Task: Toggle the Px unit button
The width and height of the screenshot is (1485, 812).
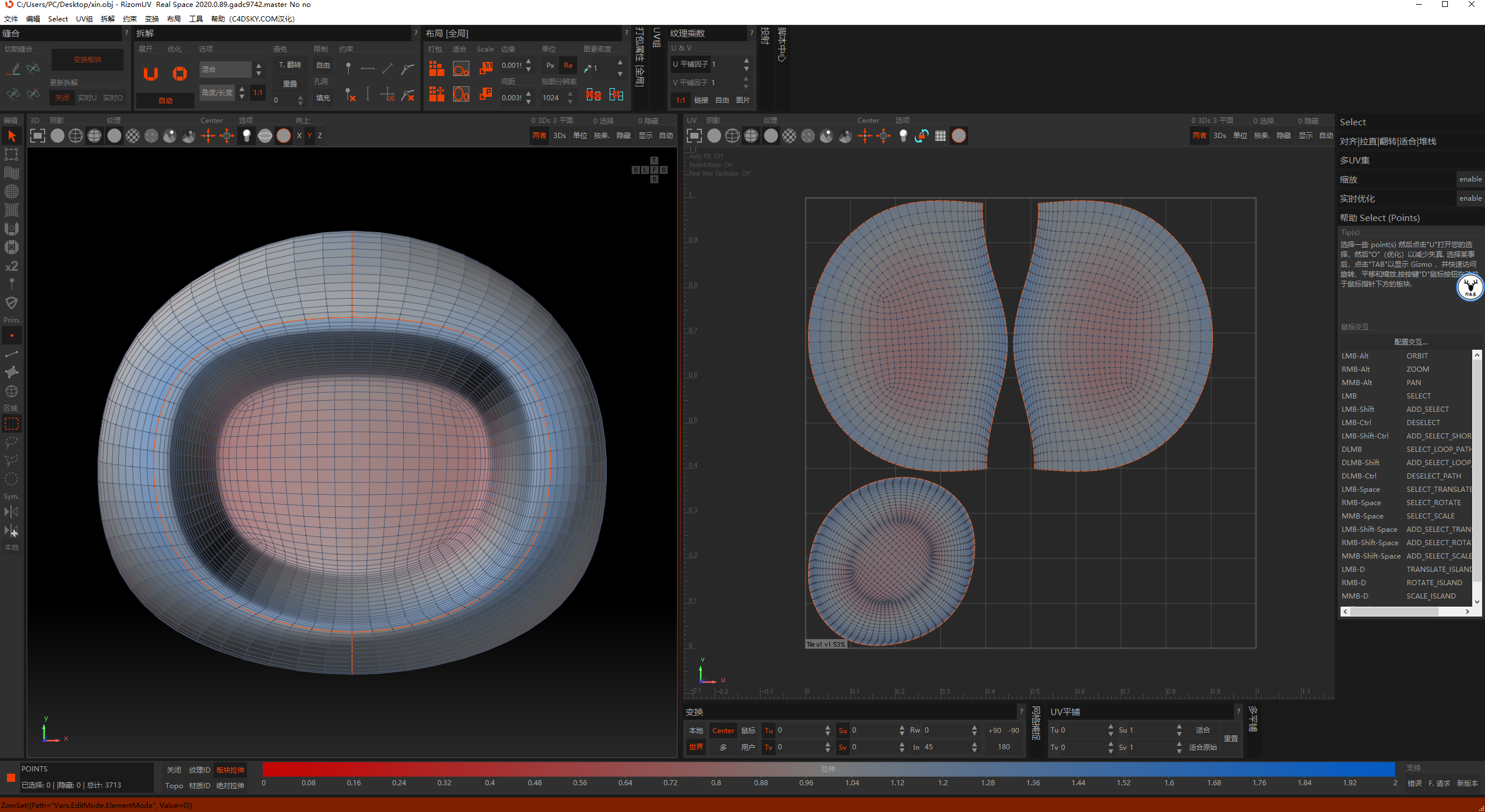Action: [x=550, y=66]
